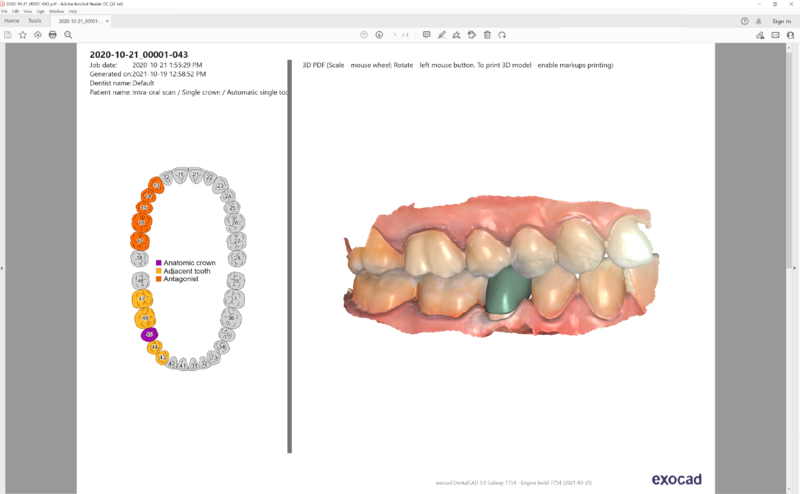Rotate the page using the rotate icon
Screen dimensions: 800x494
pos(502,35)
